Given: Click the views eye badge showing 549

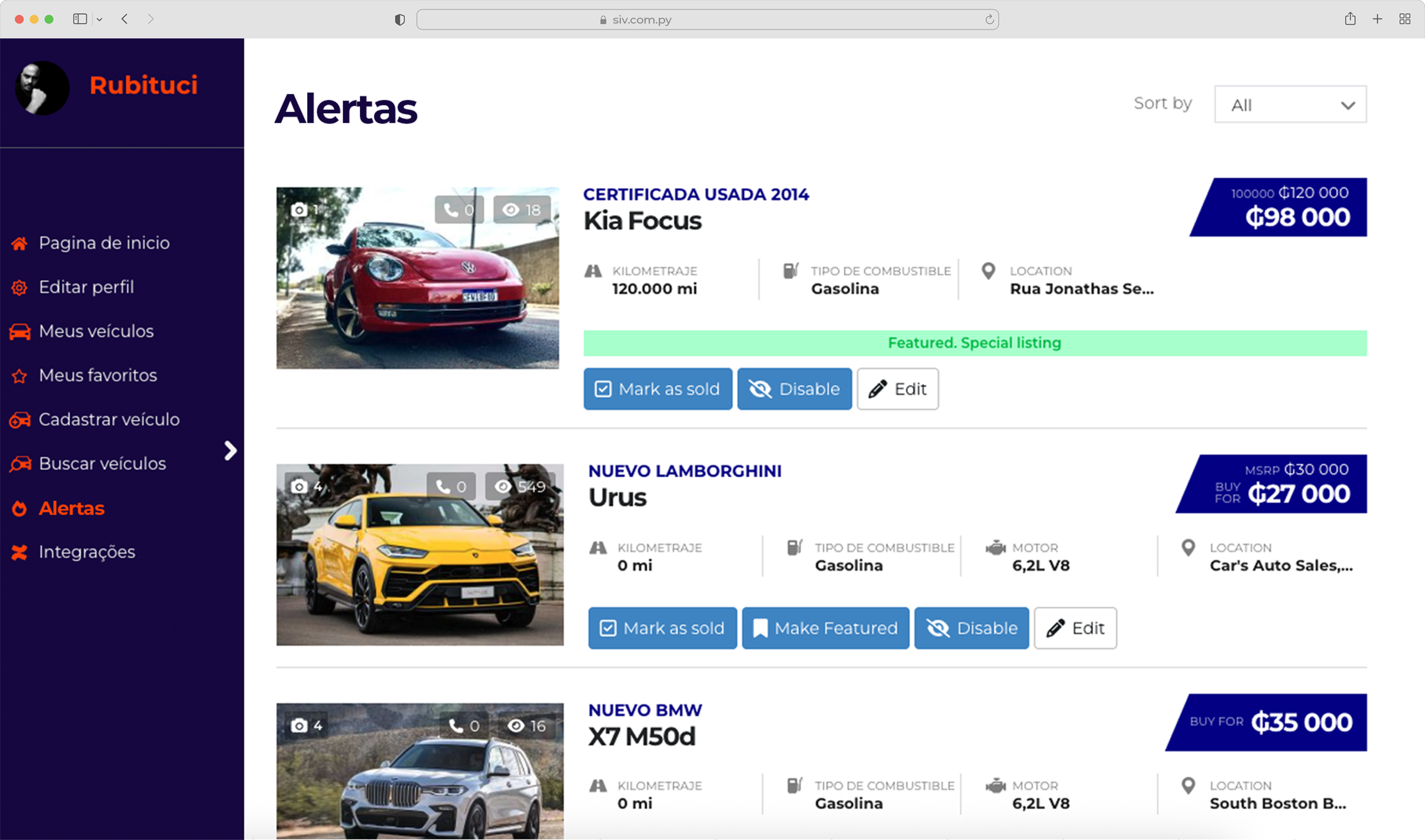Looking at the screenshot, I should [520, 486].
